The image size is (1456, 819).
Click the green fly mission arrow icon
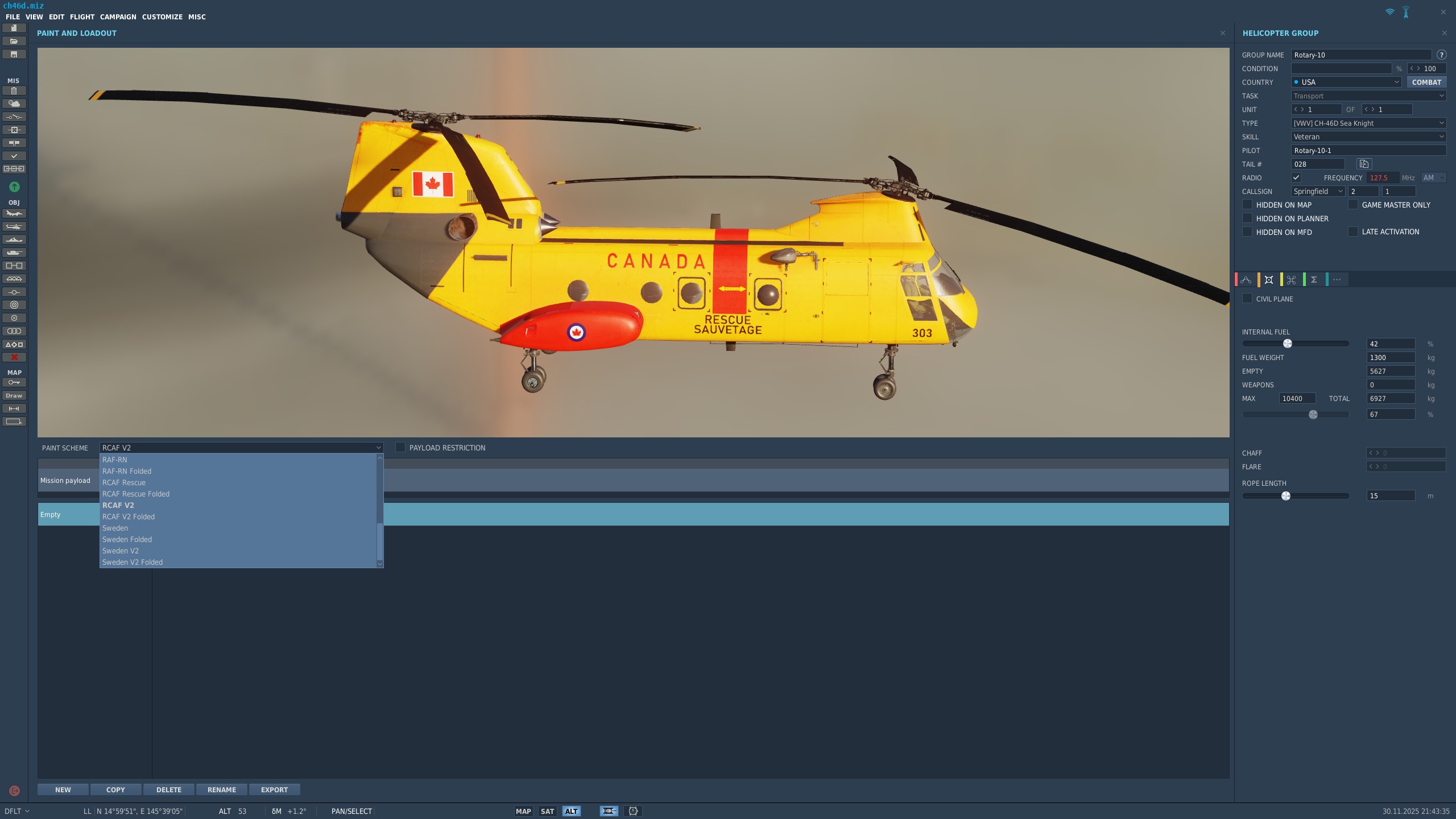point(14,187)
